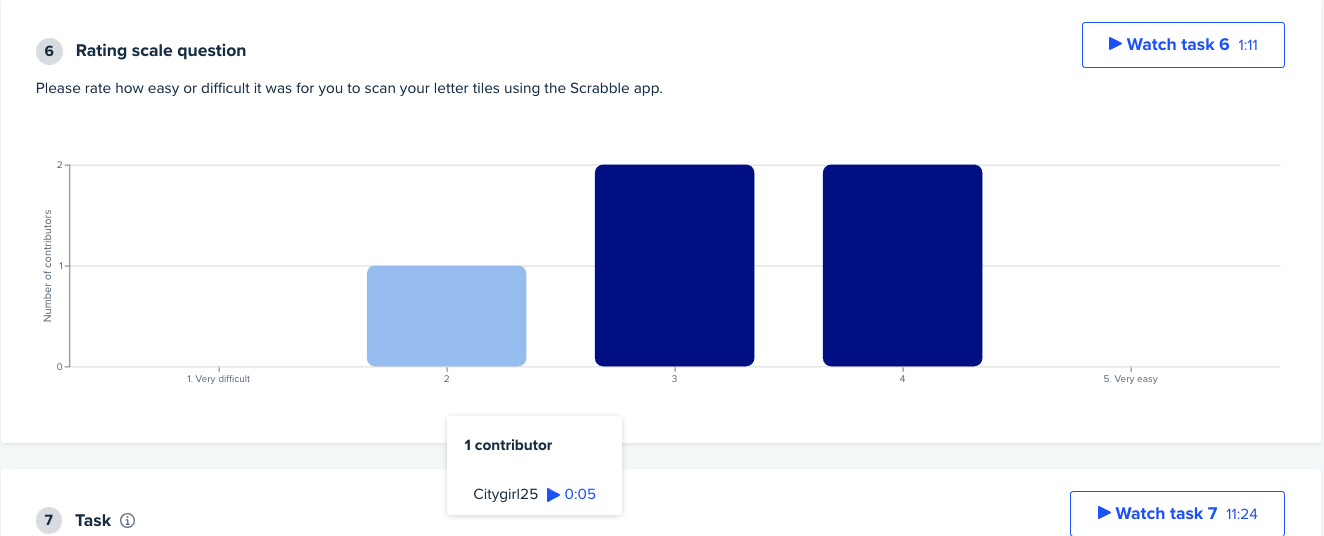This screenshot has width=1324, height=536.
Task: Click the '1 contributor' tooltip header
Action: point(508,445)
